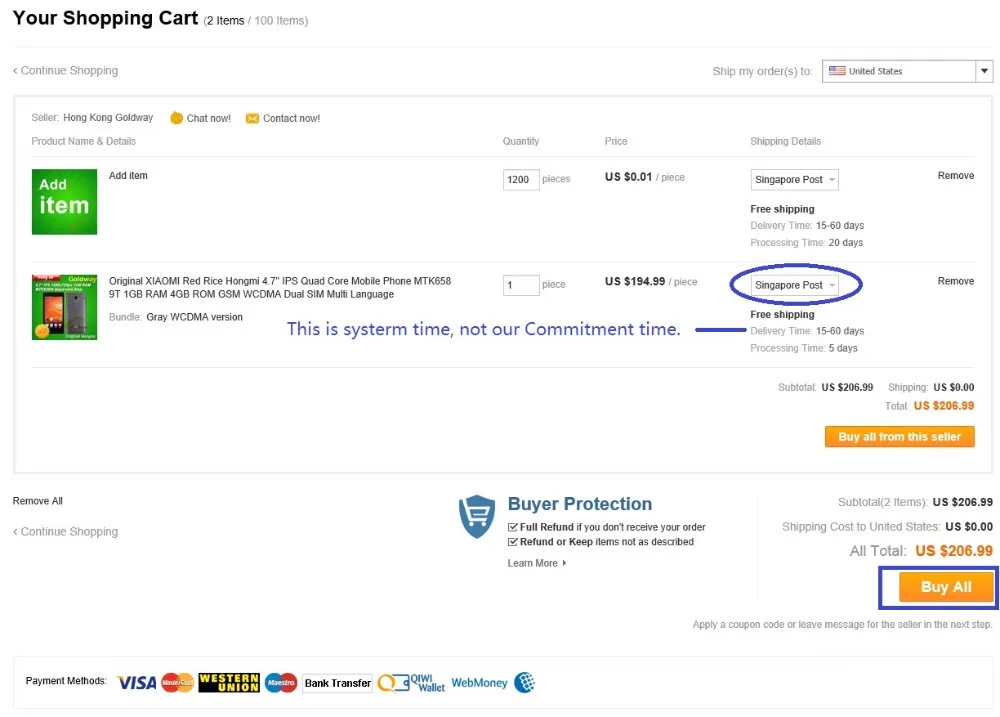Select the Western Union payment logo
The height and width of the screenshot is (717, 1000).
[x=229, y=683]
